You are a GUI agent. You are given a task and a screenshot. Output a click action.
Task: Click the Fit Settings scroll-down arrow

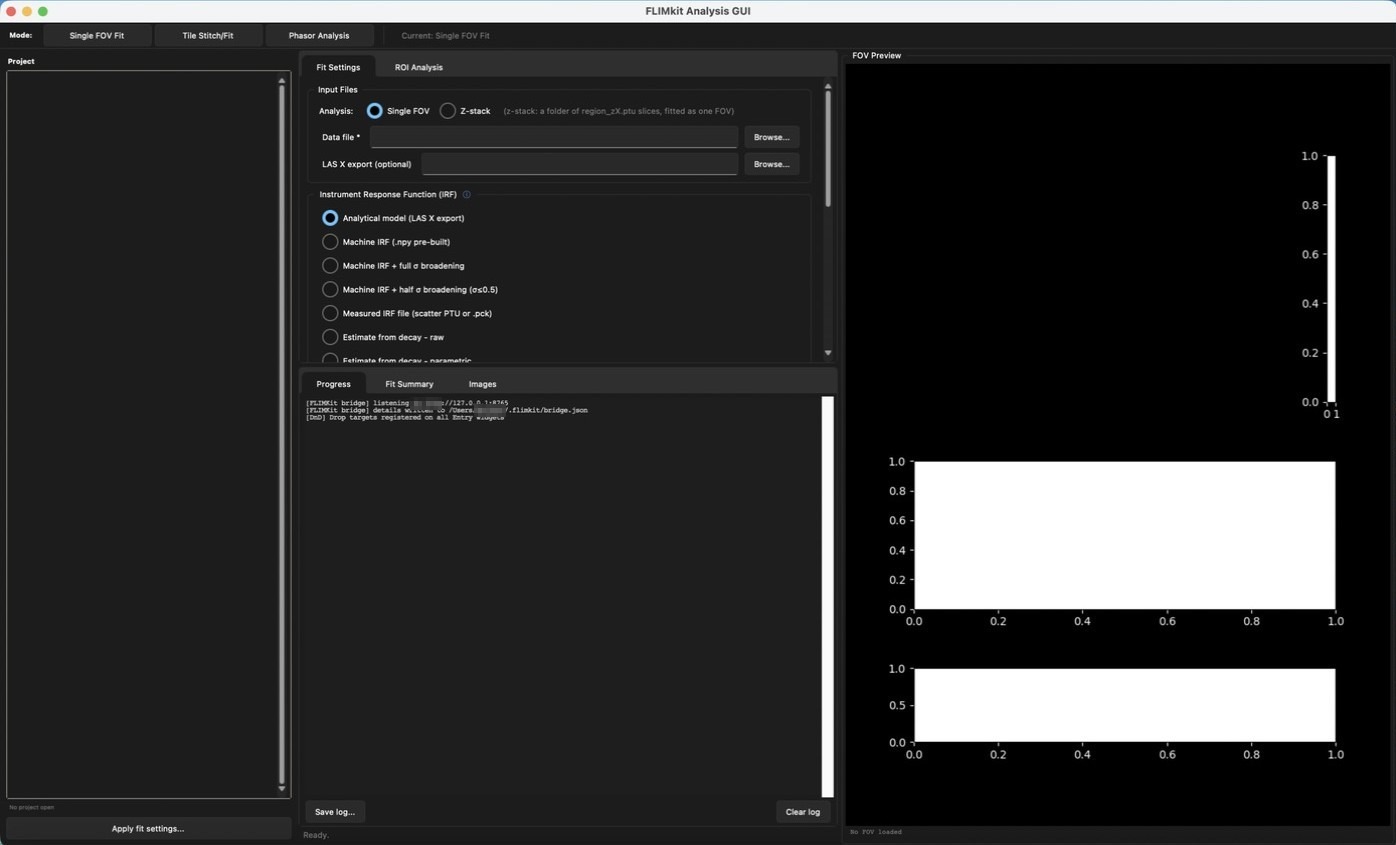click(828, 353)
